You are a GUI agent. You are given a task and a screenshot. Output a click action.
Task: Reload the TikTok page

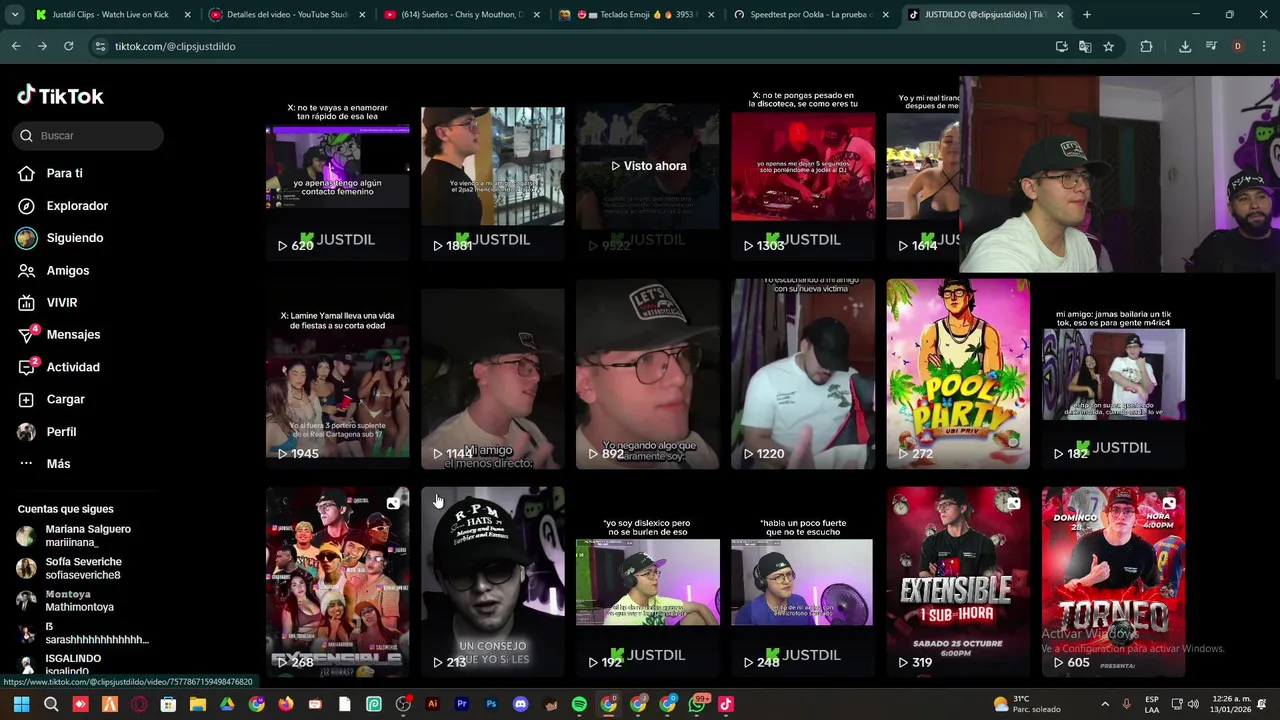(x=68, y=46)
